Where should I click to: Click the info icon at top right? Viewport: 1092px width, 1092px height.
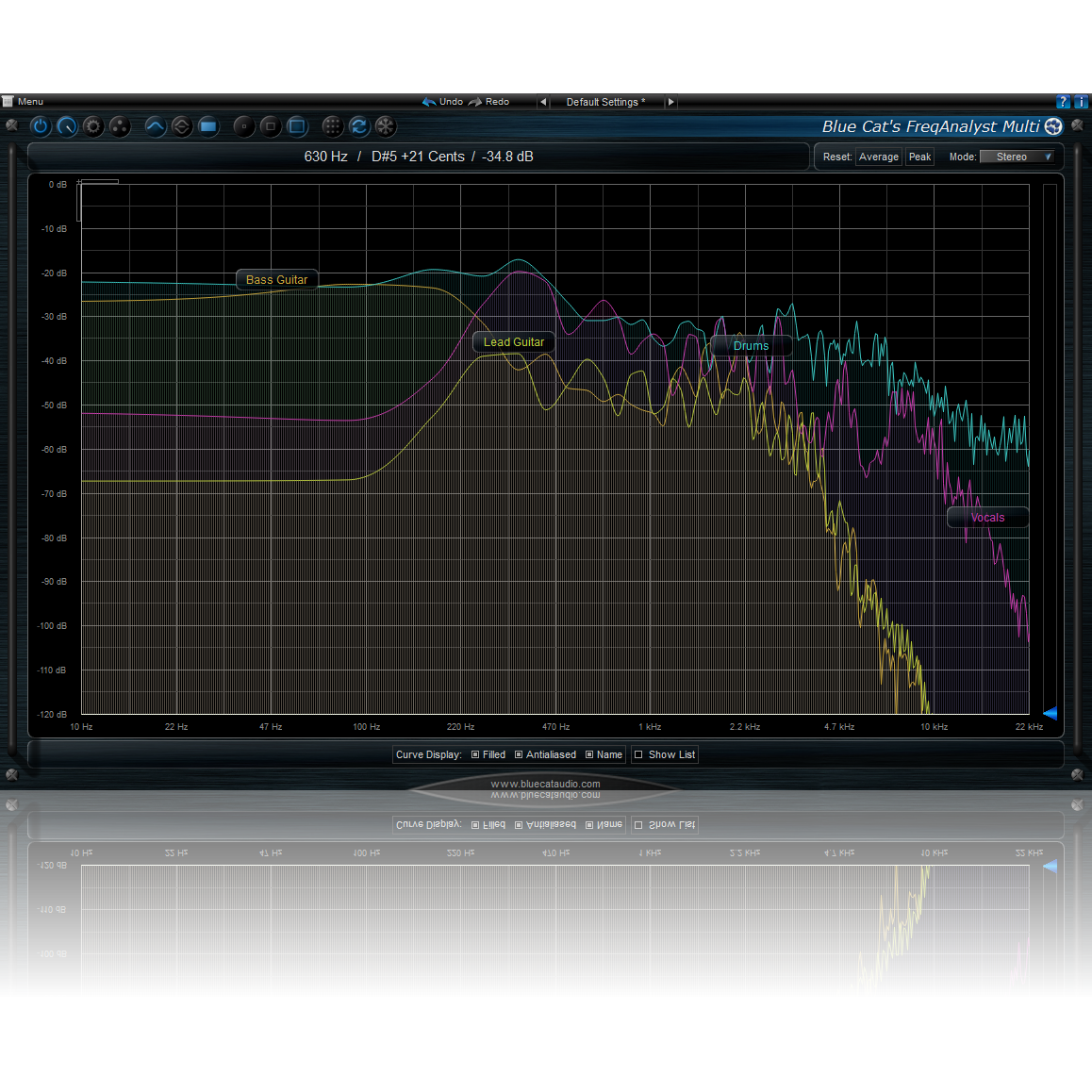click(1080, 101)
